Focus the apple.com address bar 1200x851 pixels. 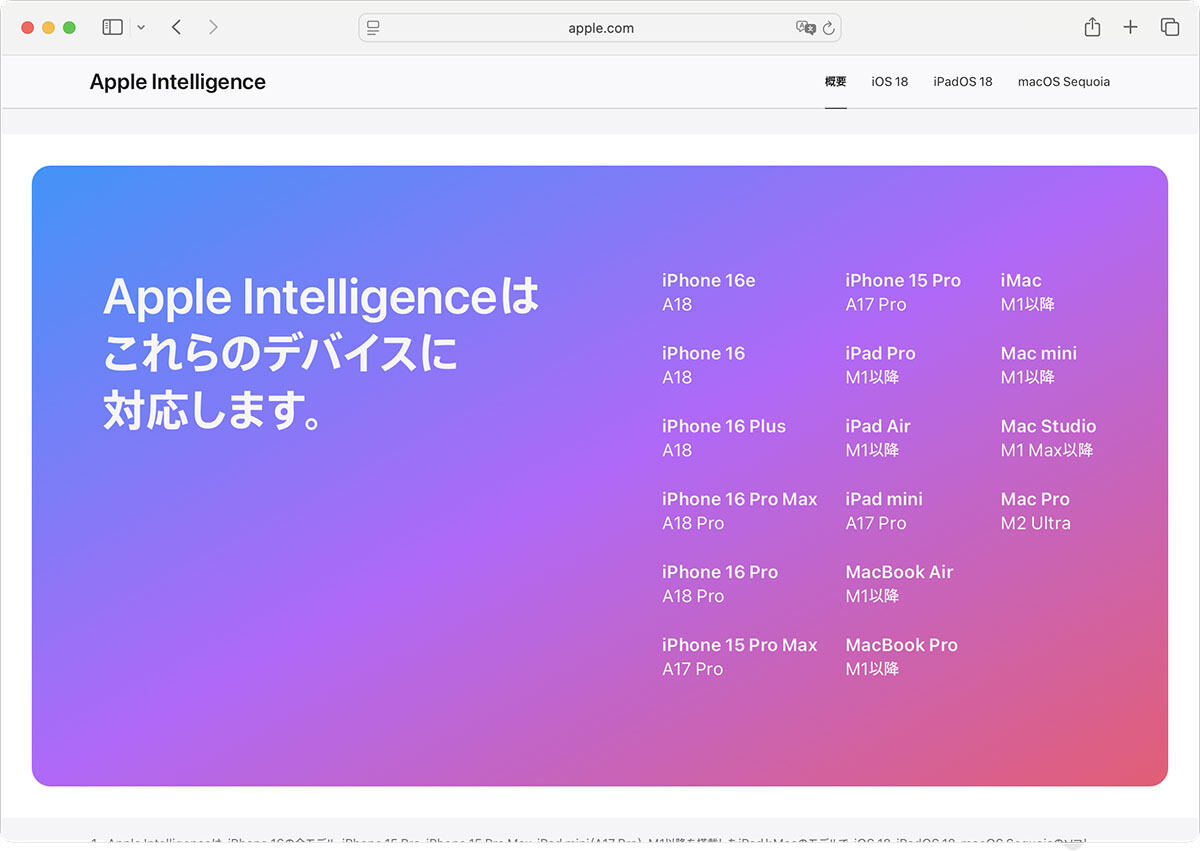pyautogui.click(x=600, y=28)
